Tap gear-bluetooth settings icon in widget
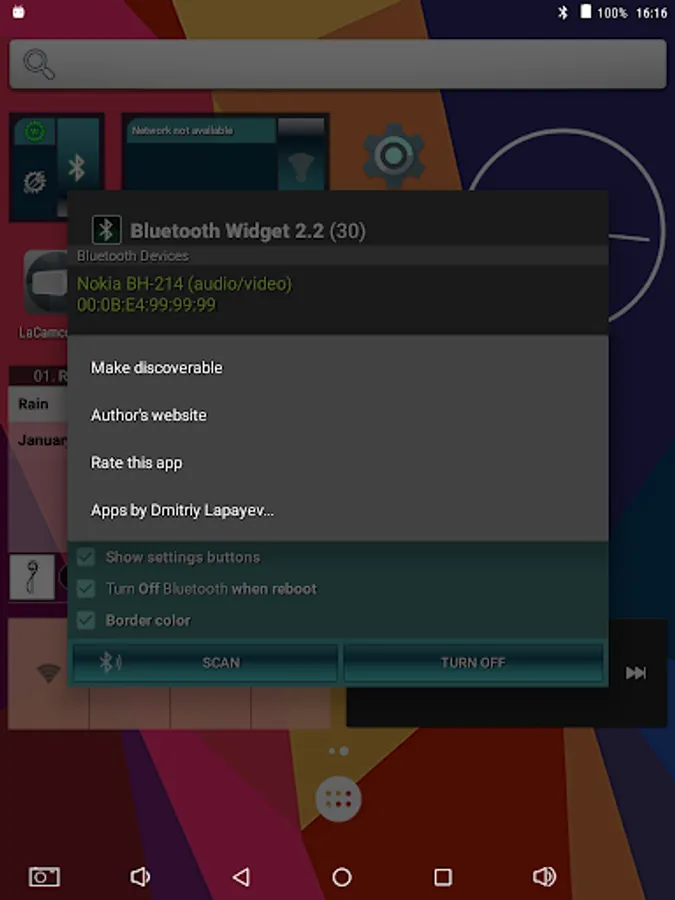This screenshot has height=900, width=675. click(34, 183)
